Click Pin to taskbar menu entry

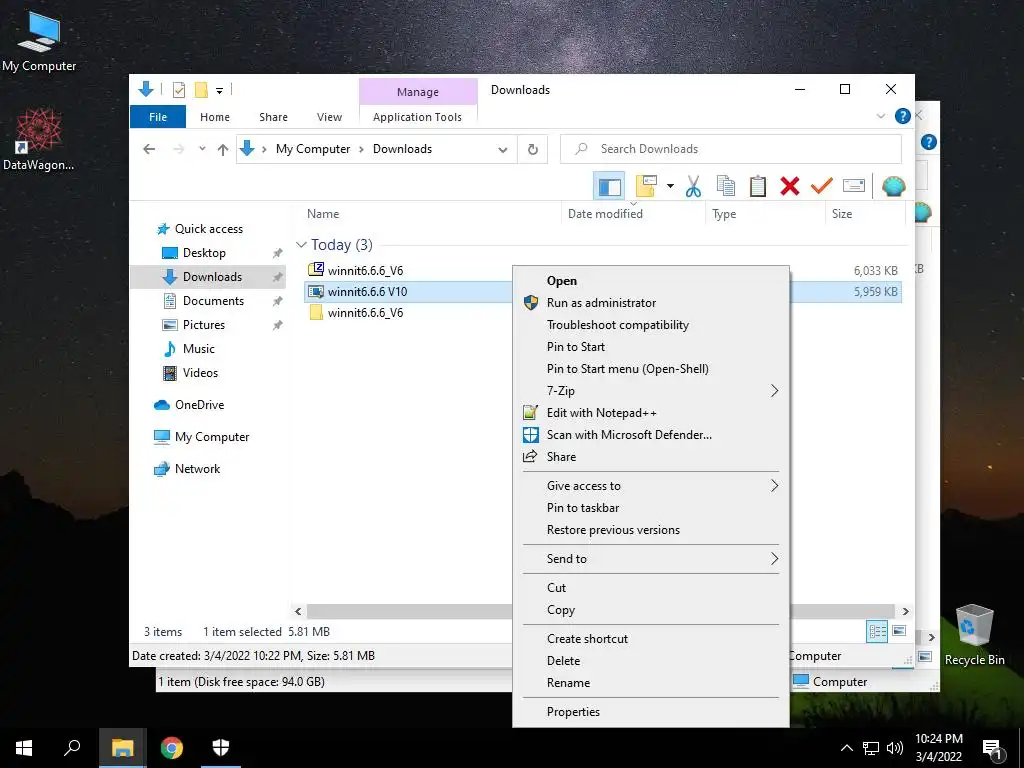coord(651,507)
